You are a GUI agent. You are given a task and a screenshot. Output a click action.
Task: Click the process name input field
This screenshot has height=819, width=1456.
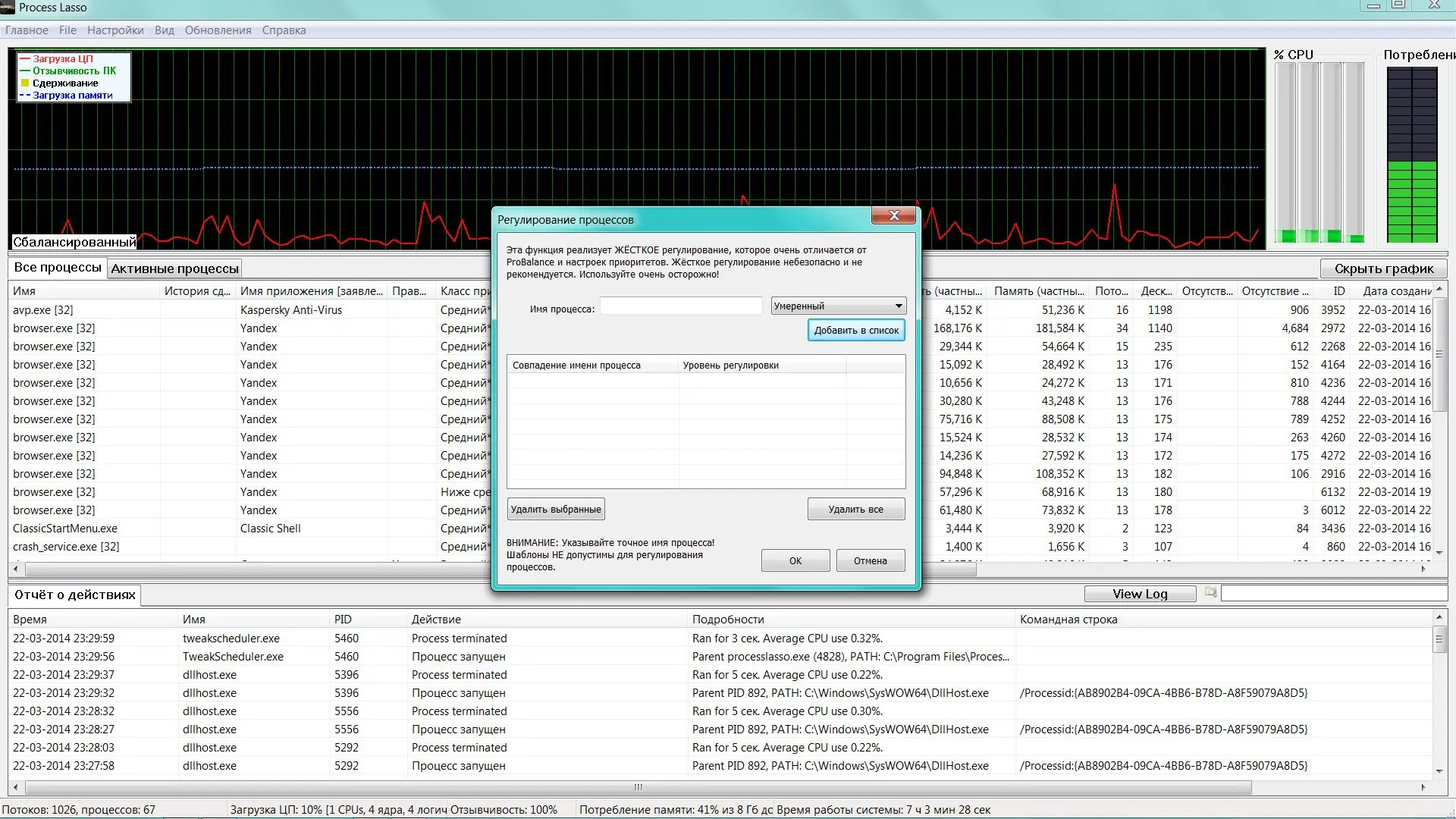tap(680, 306)
